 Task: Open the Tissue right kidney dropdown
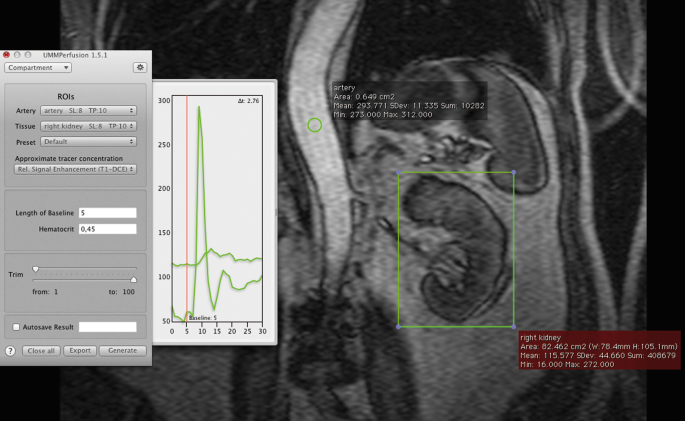click(x=88, y=126)
